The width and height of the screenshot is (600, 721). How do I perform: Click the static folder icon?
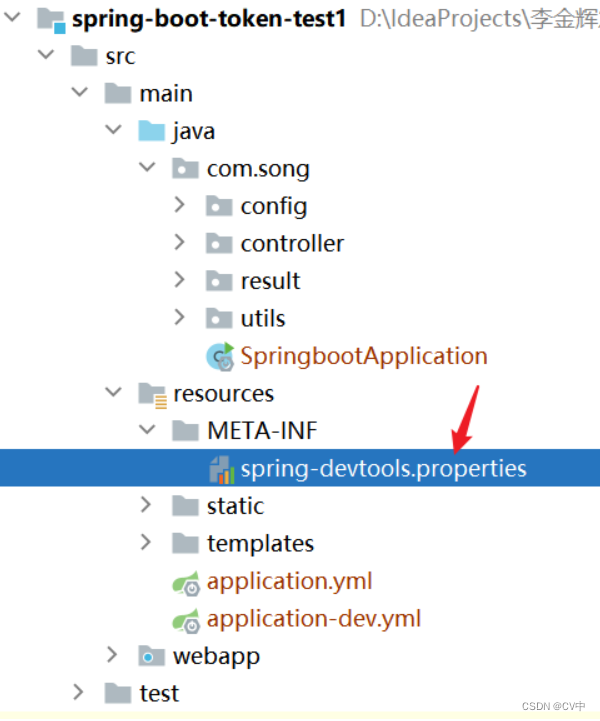tap(185, 506)
